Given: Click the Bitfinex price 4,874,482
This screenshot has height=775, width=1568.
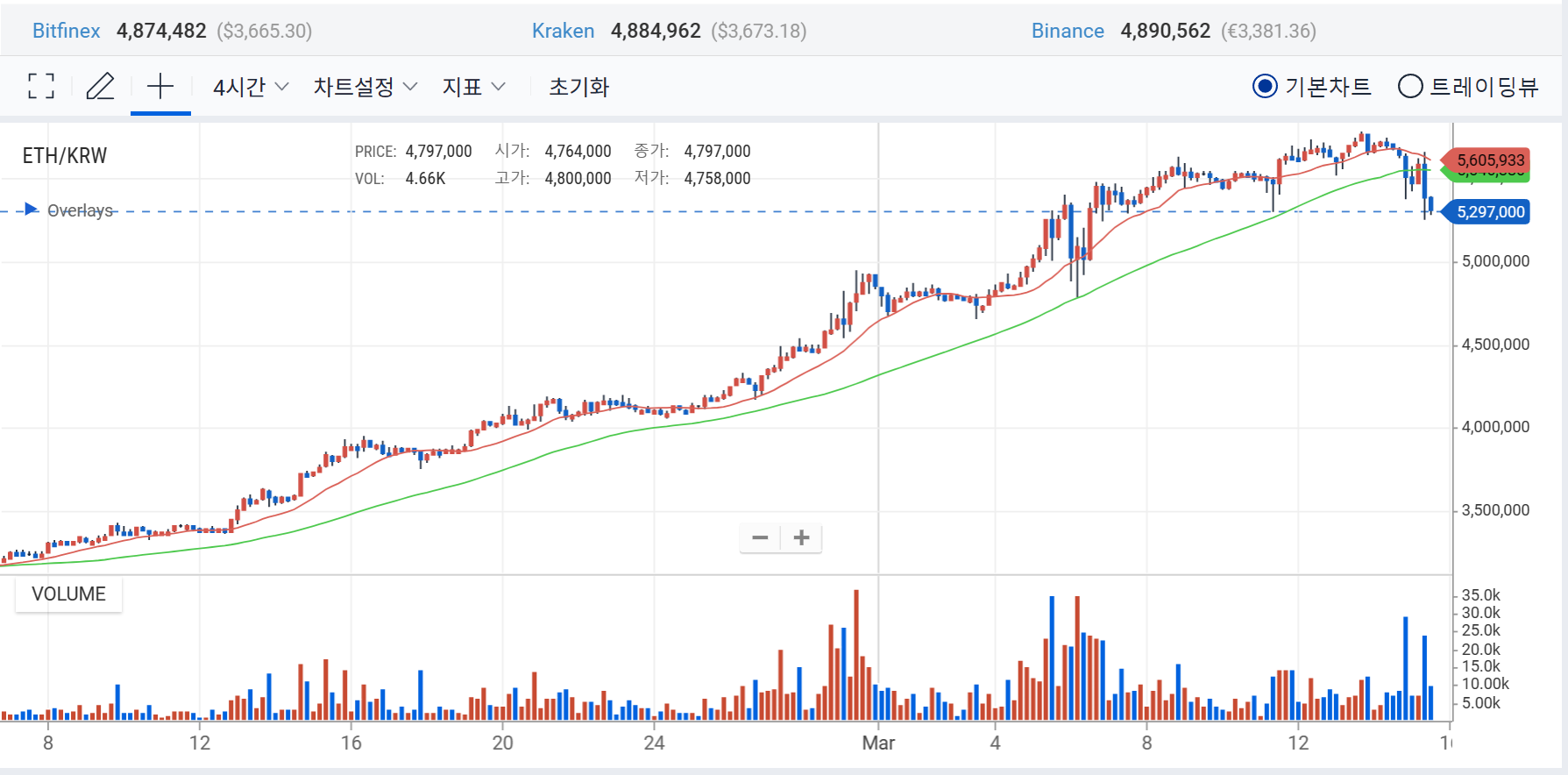Looking at the screenshot, I should (161, 31).
